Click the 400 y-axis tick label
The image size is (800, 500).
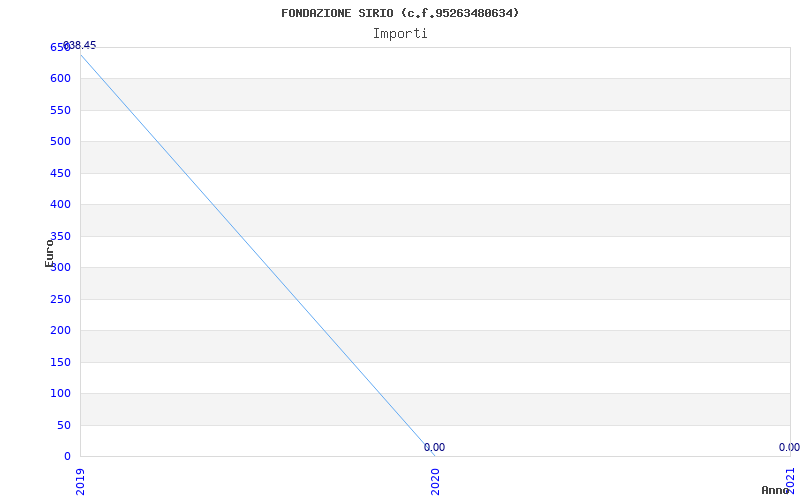(x=60, y=205)
